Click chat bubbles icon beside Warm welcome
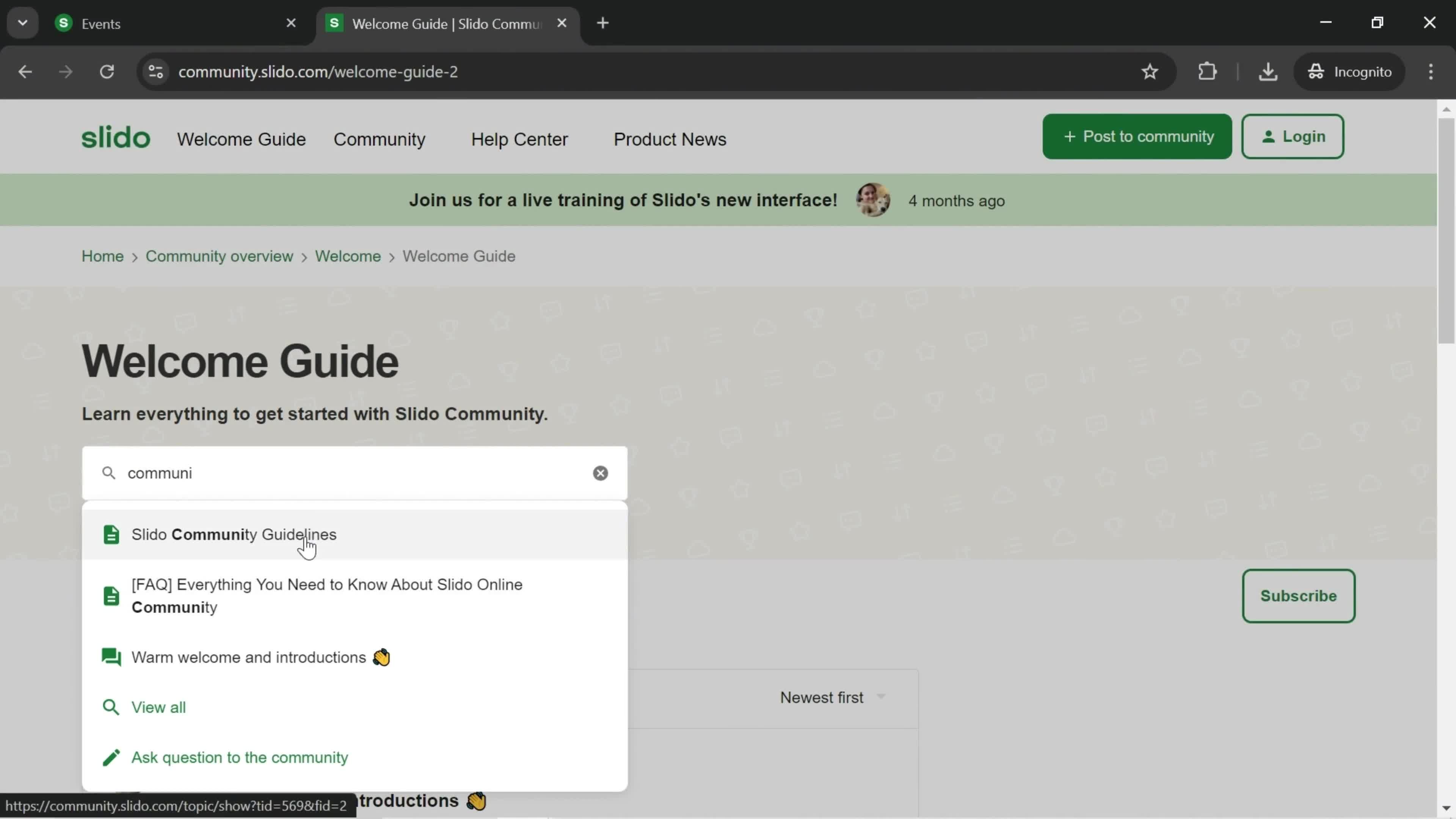This screenshot has width=1456, height=819. tap(111, 657)
